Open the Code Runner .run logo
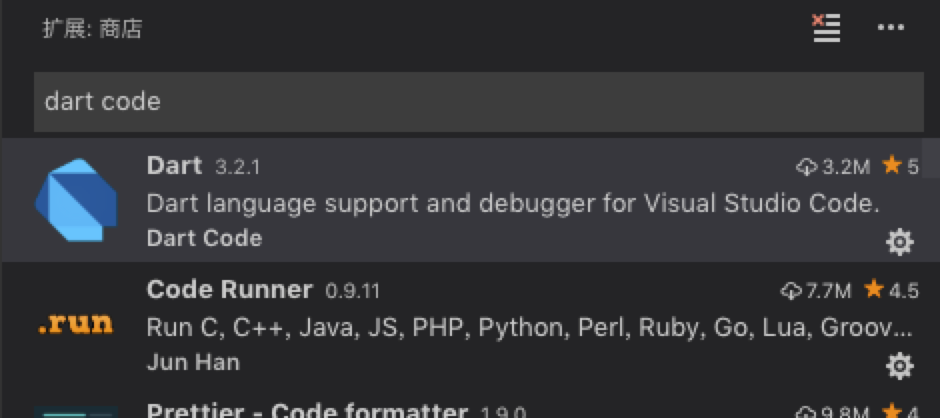Screen dimensions: 940x418 [x=75, y=324]
